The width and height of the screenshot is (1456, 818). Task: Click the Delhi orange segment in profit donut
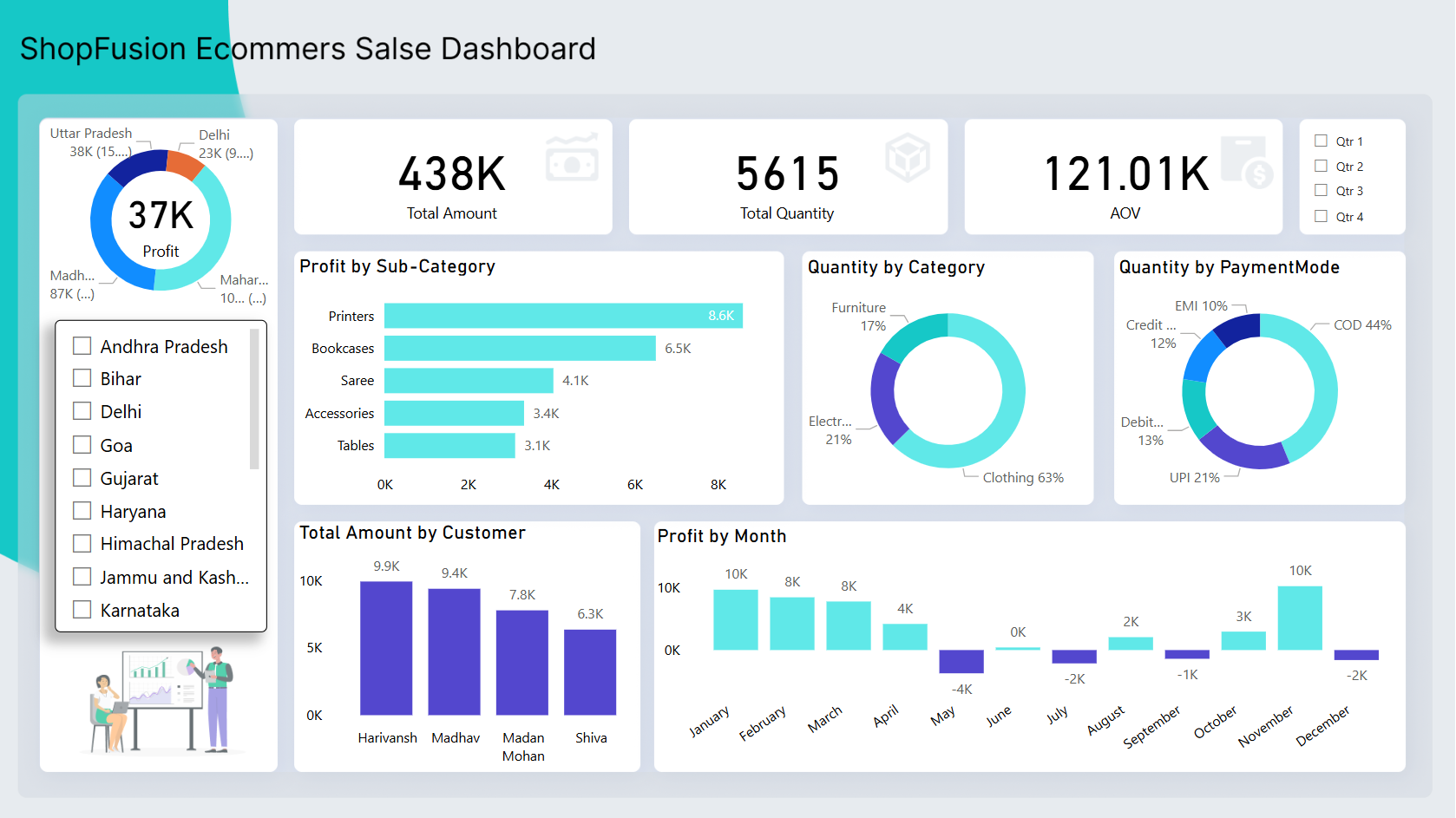click(184, 165)
